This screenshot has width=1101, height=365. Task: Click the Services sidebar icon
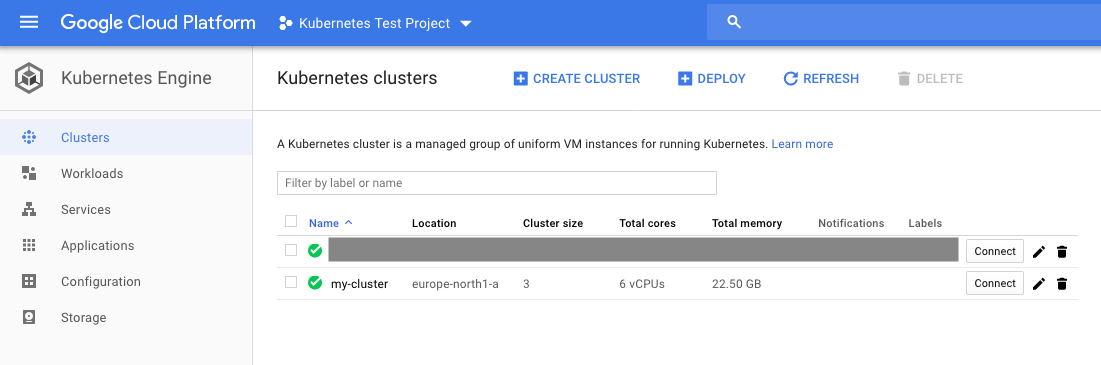click(29, 209)
